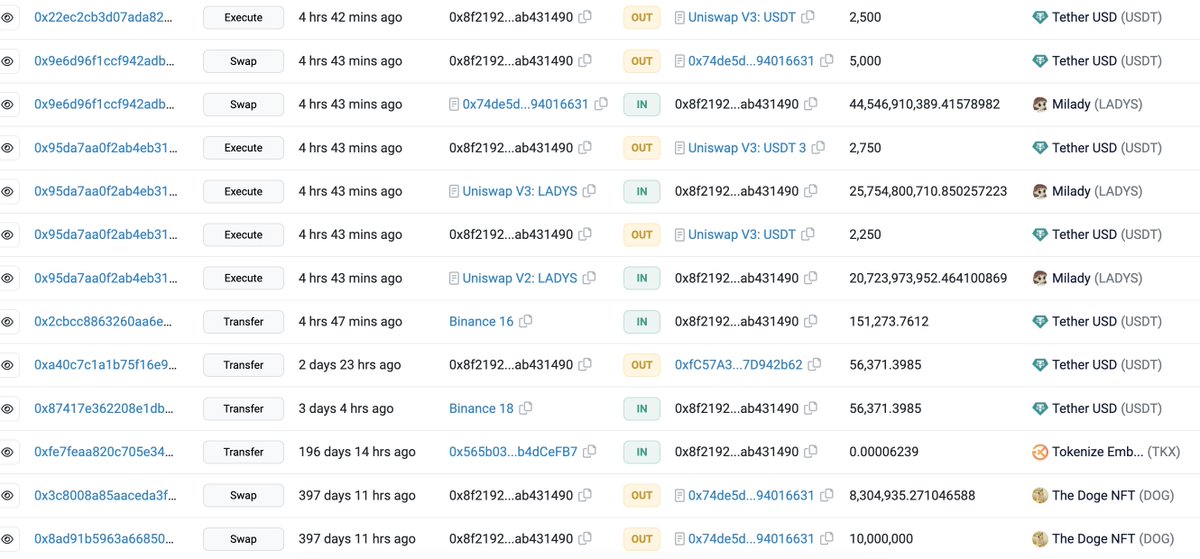Show quick view for transaction 0xa40c7c1a1b75f16e9
The image size is (1200, 559).
point(7,365)
